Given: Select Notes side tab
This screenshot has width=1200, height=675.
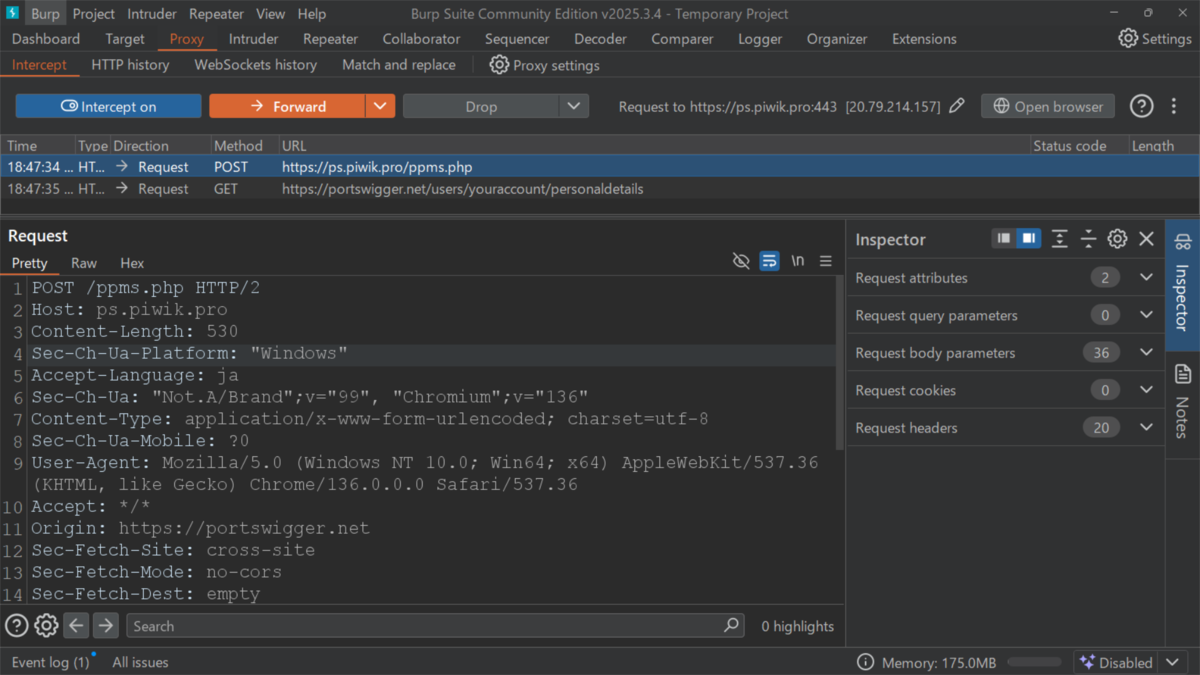Looking at the screenshot, I should 1182,401.
